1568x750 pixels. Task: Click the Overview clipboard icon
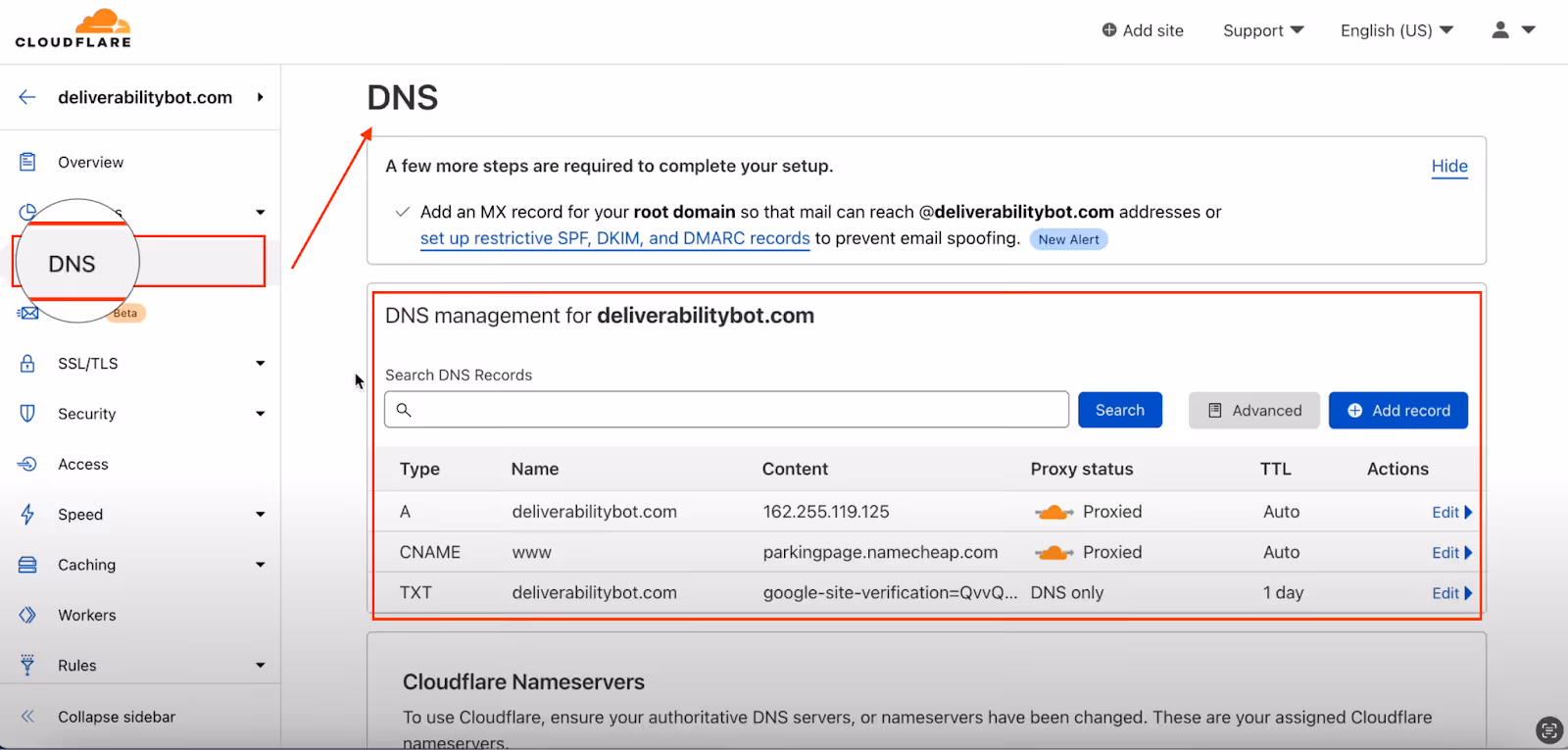pos(27,162)
